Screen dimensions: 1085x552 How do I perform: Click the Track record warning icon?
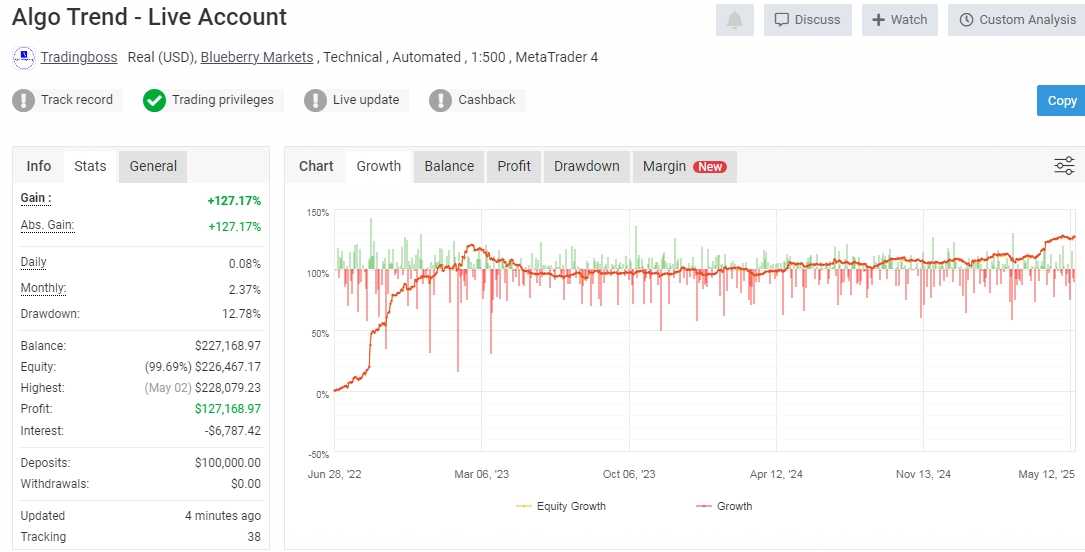tap(24, 100)
